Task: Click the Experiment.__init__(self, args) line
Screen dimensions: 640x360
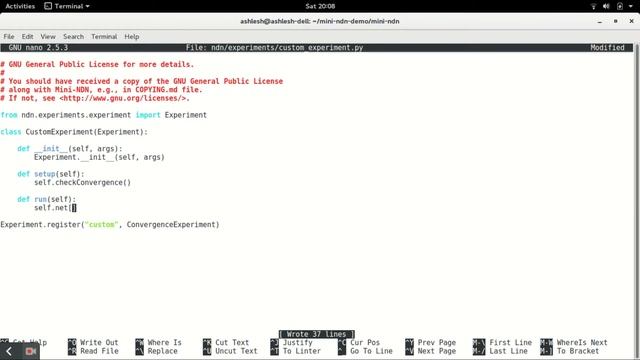Action: [x=99, y=157]
